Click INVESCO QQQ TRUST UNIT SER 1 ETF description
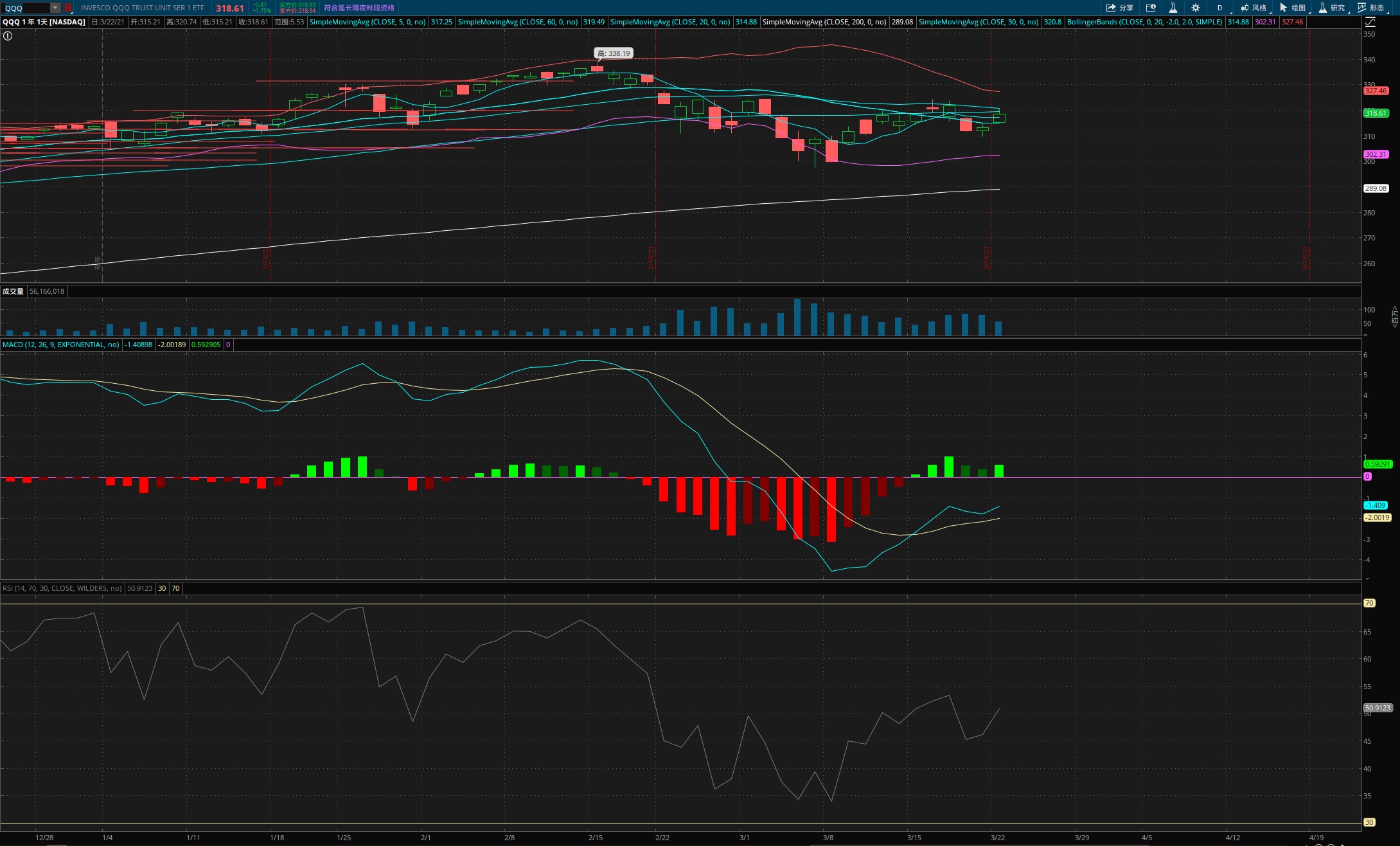The image size is (1400, 846). tap(143, 8)
